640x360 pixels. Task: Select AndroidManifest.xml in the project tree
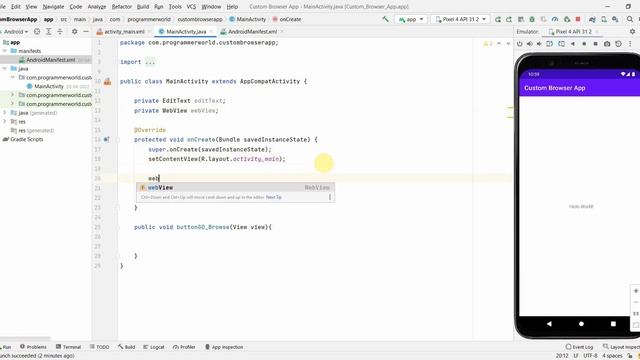pos(51,60)
